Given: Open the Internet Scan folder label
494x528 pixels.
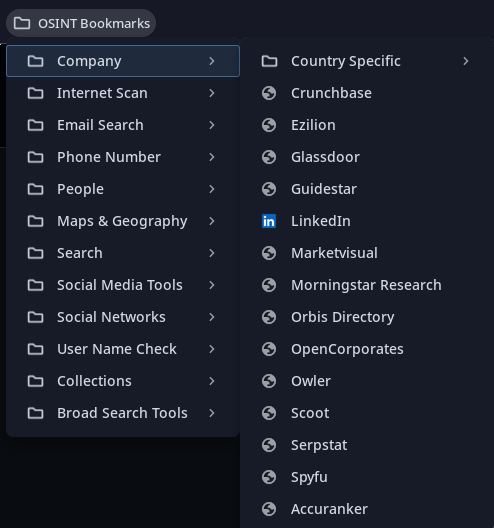Looking at the screenshot, I should (x=102, y=93).
